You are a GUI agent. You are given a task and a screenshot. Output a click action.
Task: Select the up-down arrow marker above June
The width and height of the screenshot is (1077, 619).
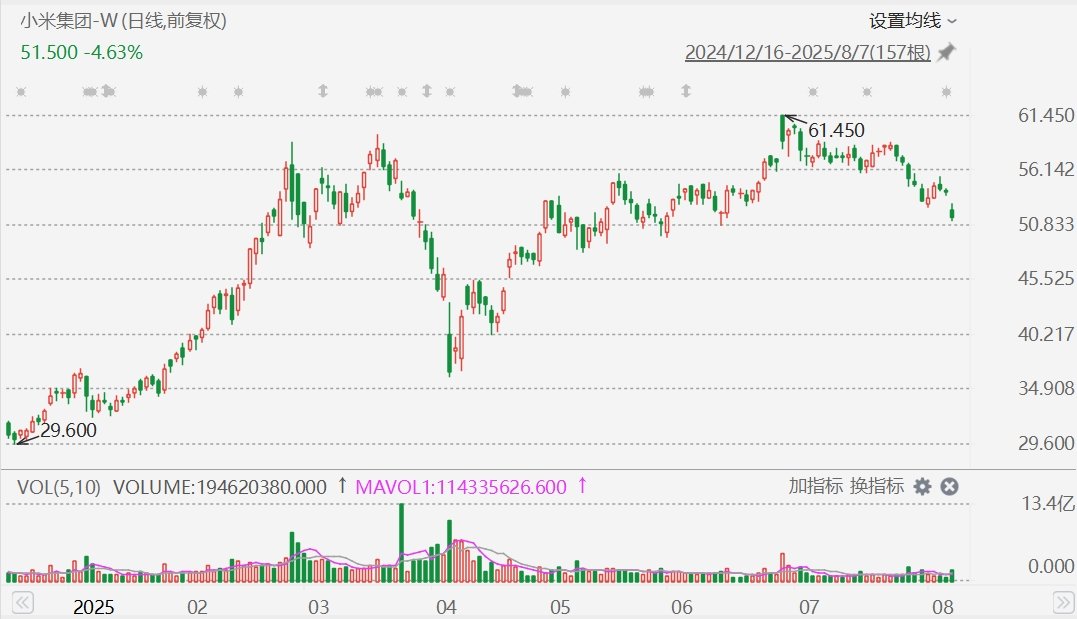[x=685, y=92]
